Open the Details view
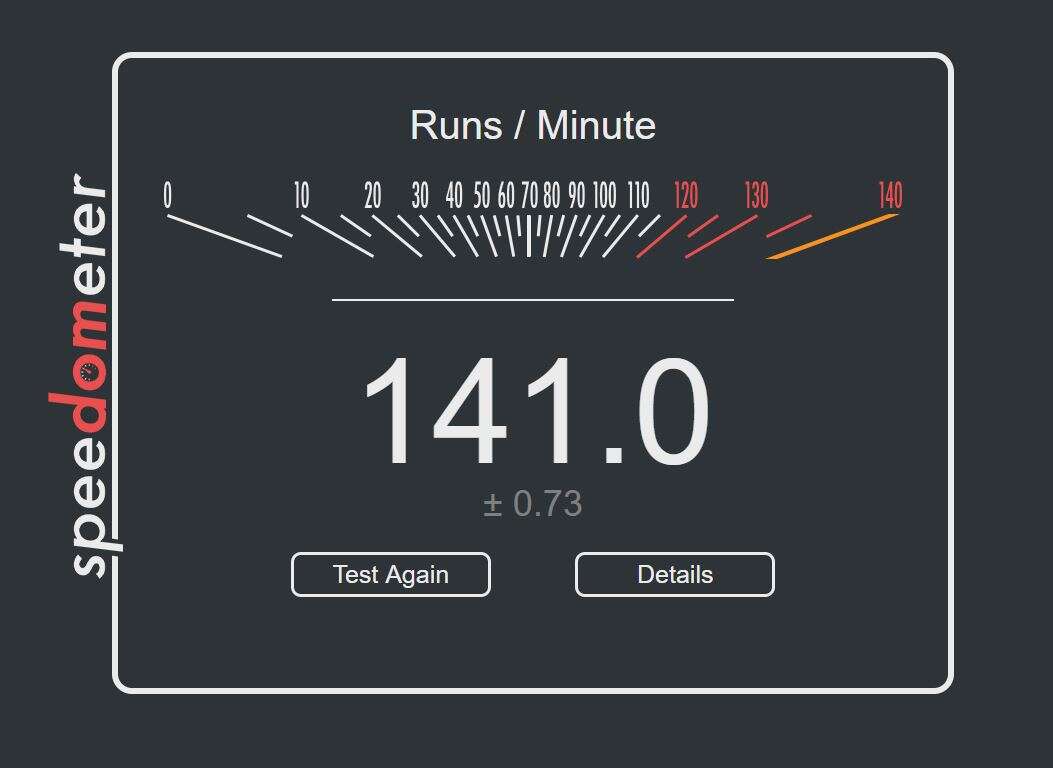The width and height of the screenshot is (1053, 768). coord(674,575)
